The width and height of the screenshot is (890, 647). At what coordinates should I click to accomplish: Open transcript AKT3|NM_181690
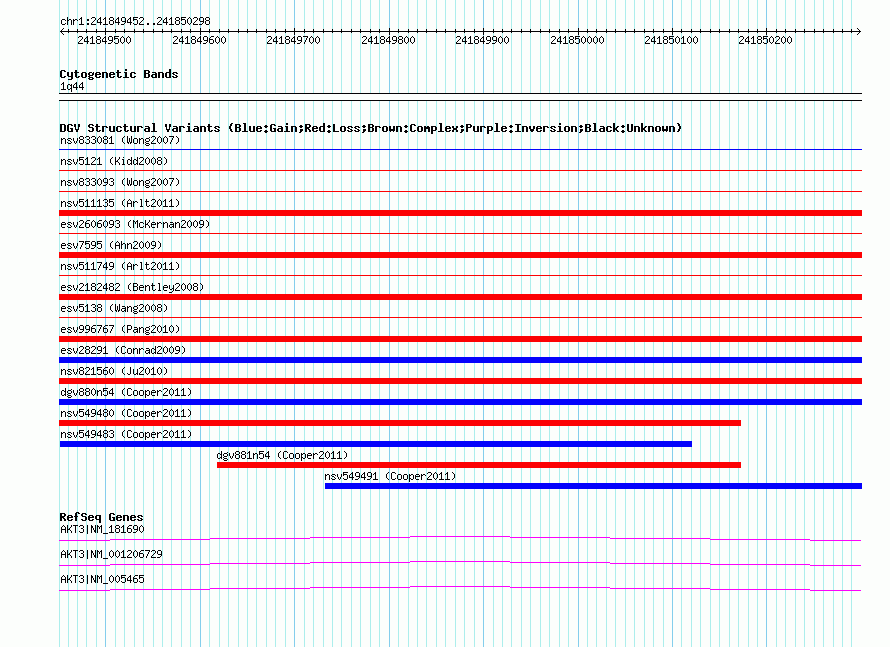[102, 530]
